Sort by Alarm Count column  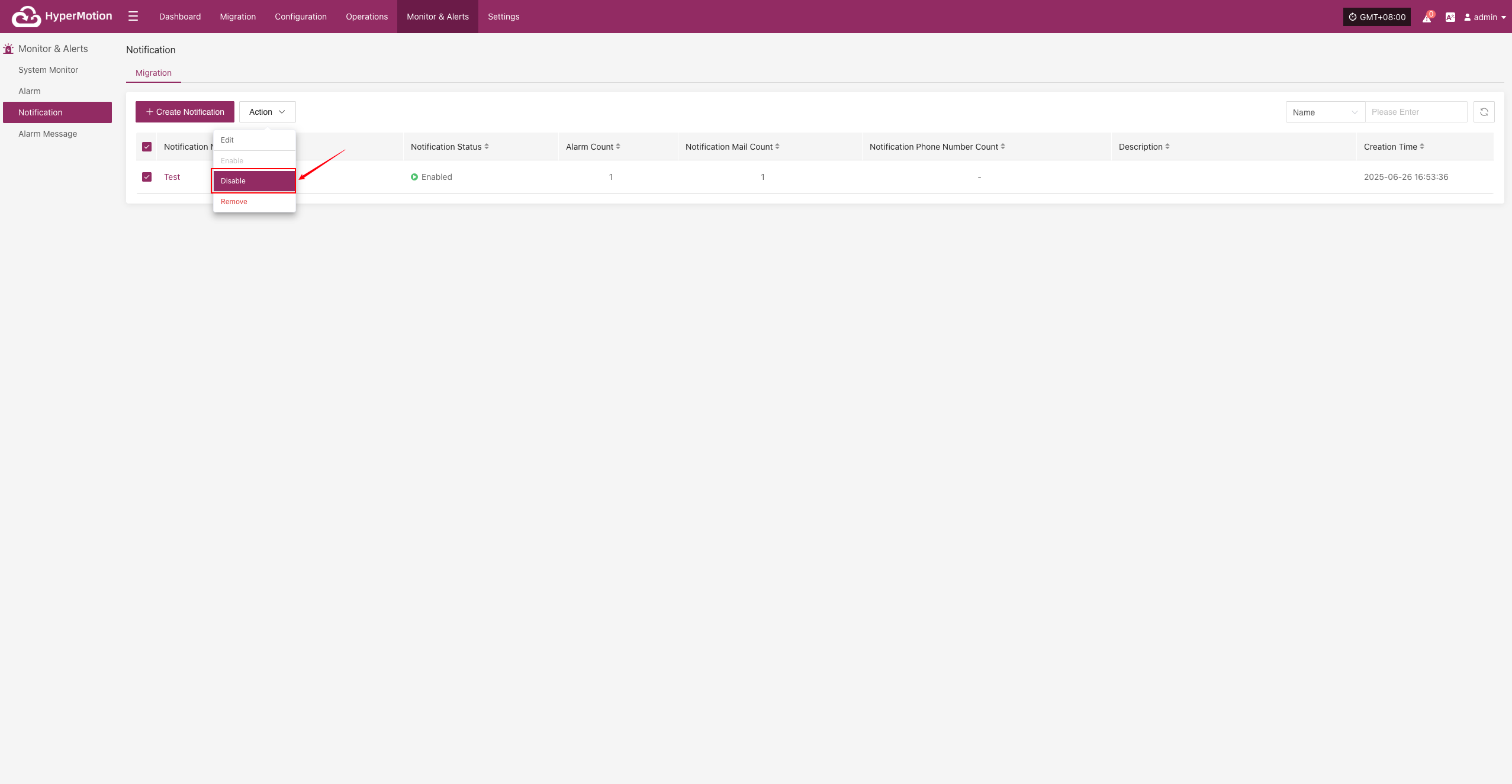click(618, 146)
